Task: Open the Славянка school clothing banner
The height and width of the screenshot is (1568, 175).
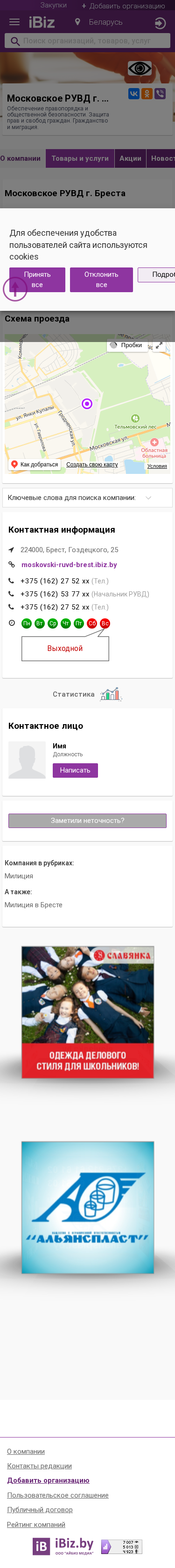Action: click(x=88, y=1012)
